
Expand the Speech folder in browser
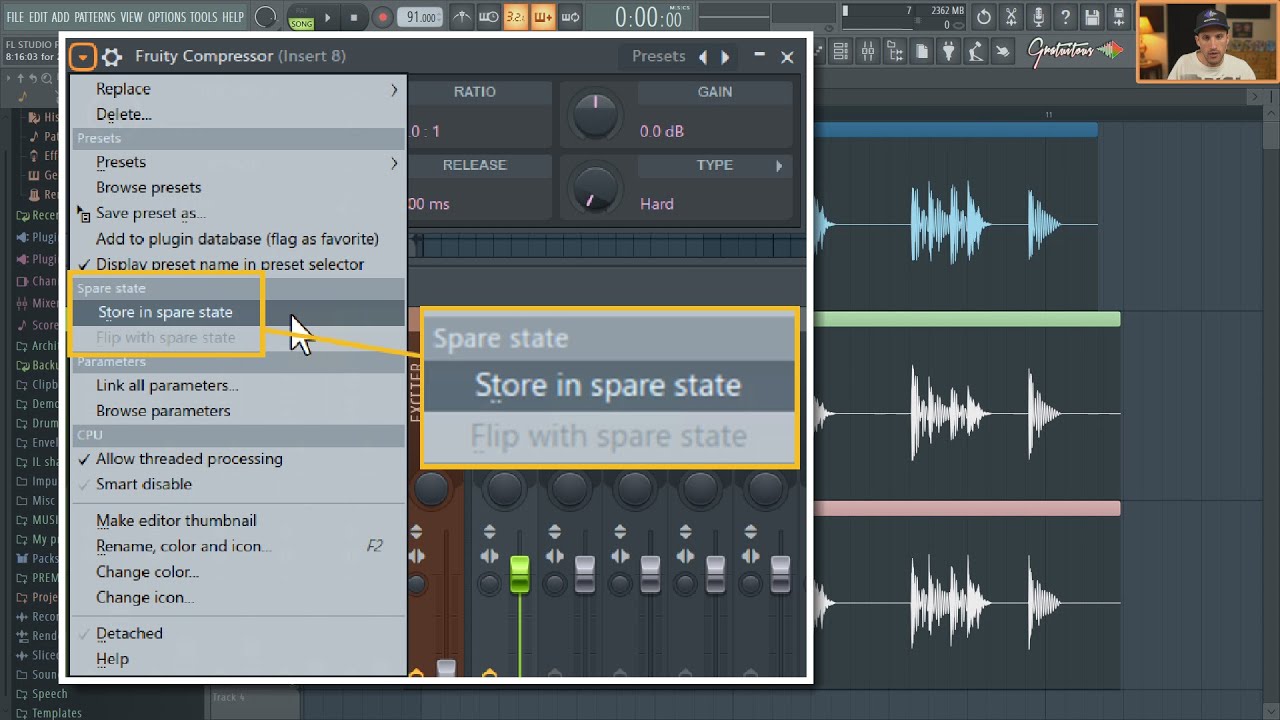[42, 694]
